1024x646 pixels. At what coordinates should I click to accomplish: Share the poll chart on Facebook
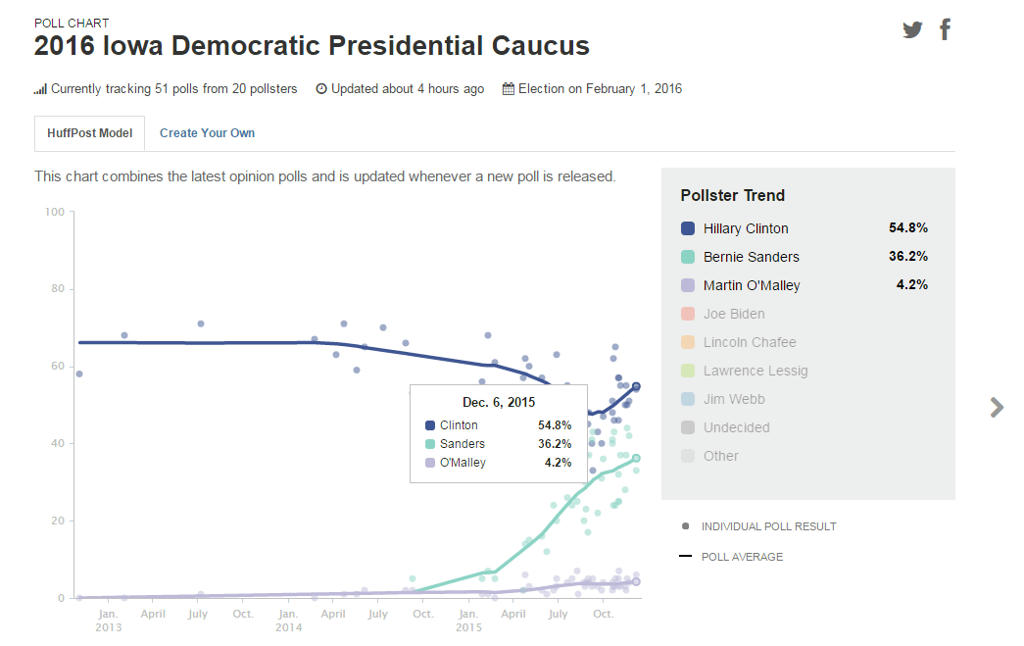coord(945,29)
